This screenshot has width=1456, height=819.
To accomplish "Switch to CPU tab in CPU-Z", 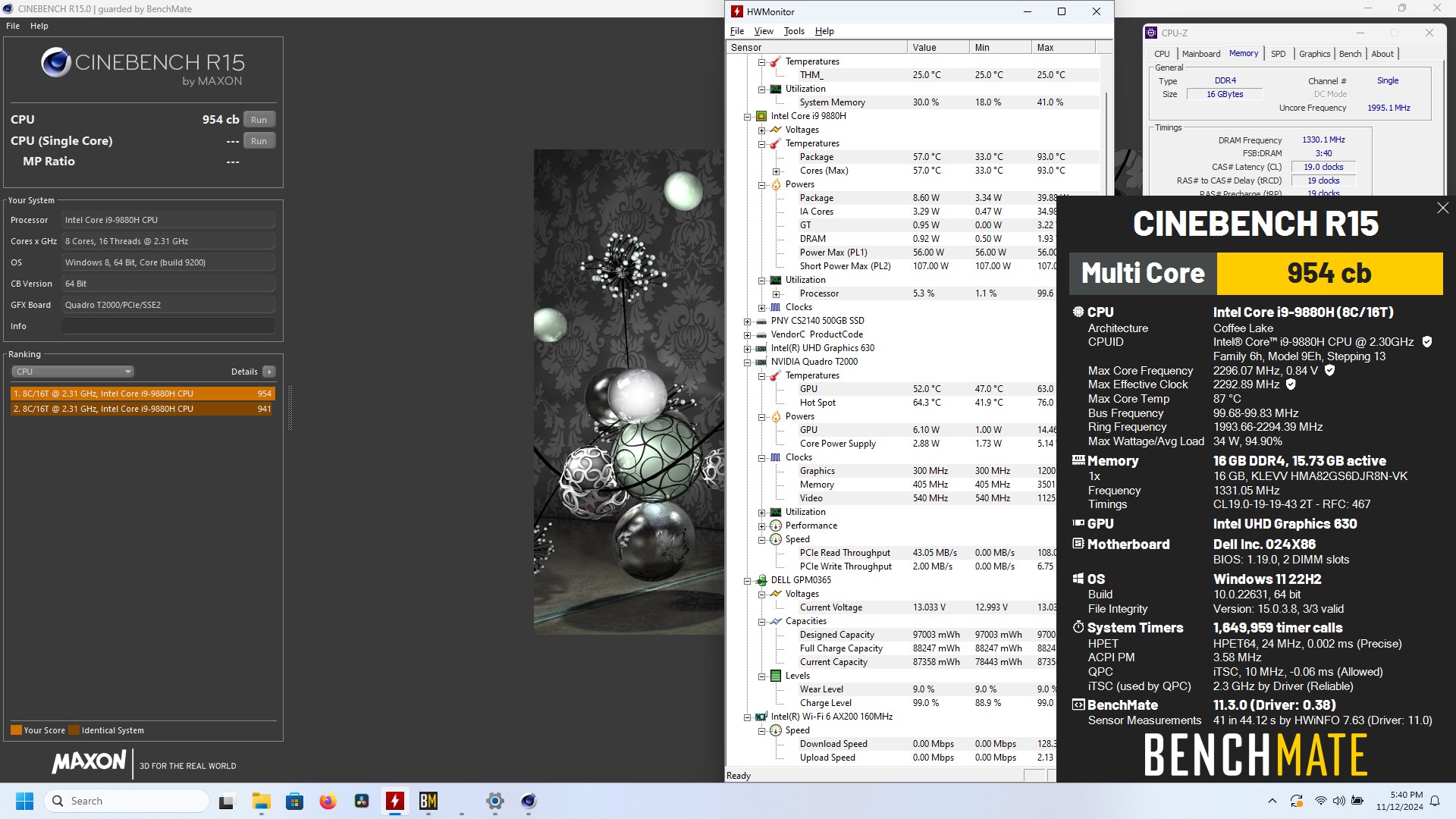I will 1162,54.
